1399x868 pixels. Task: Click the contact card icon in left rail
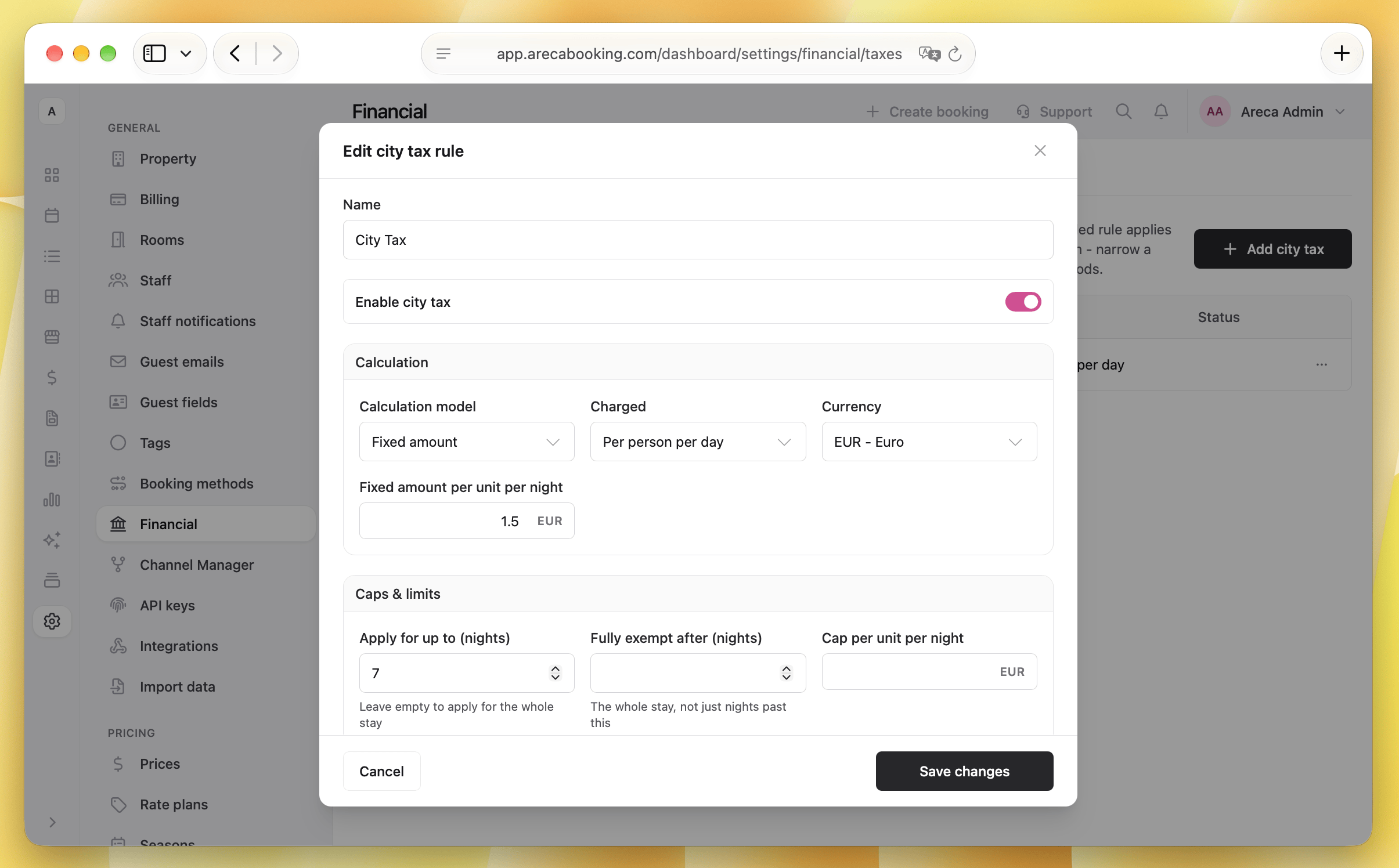[x=52, y=459]
